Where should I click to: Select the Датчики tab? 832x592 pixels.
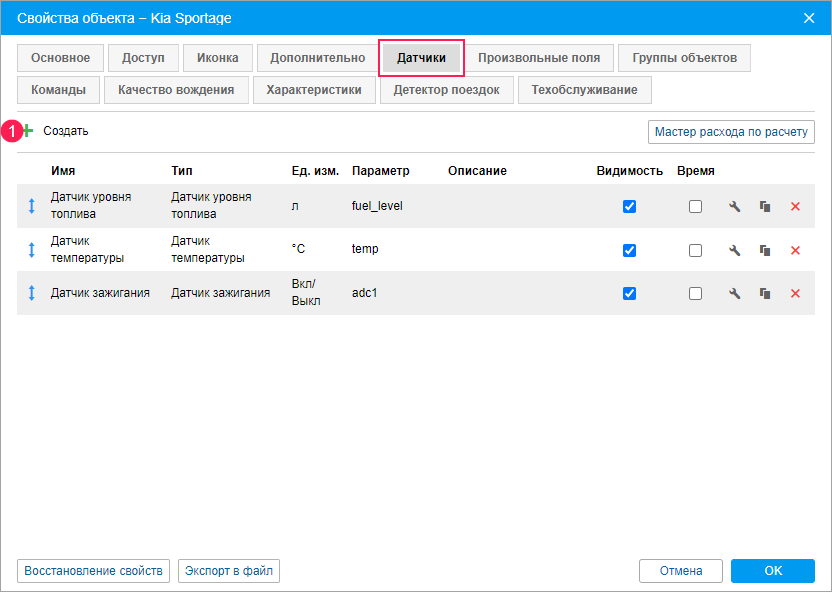pyautogui.click(x=421, y=58)
